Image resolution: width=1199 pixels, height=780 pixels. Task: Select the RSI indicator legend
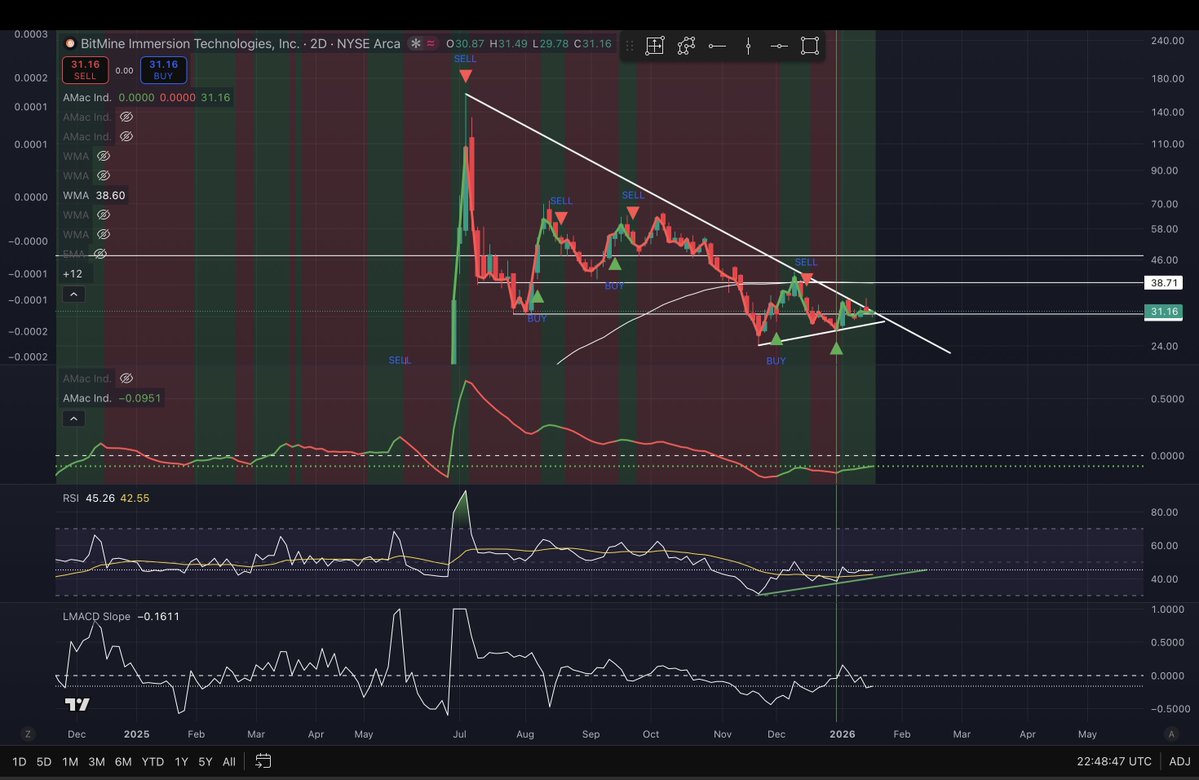[x=106, y=498]
